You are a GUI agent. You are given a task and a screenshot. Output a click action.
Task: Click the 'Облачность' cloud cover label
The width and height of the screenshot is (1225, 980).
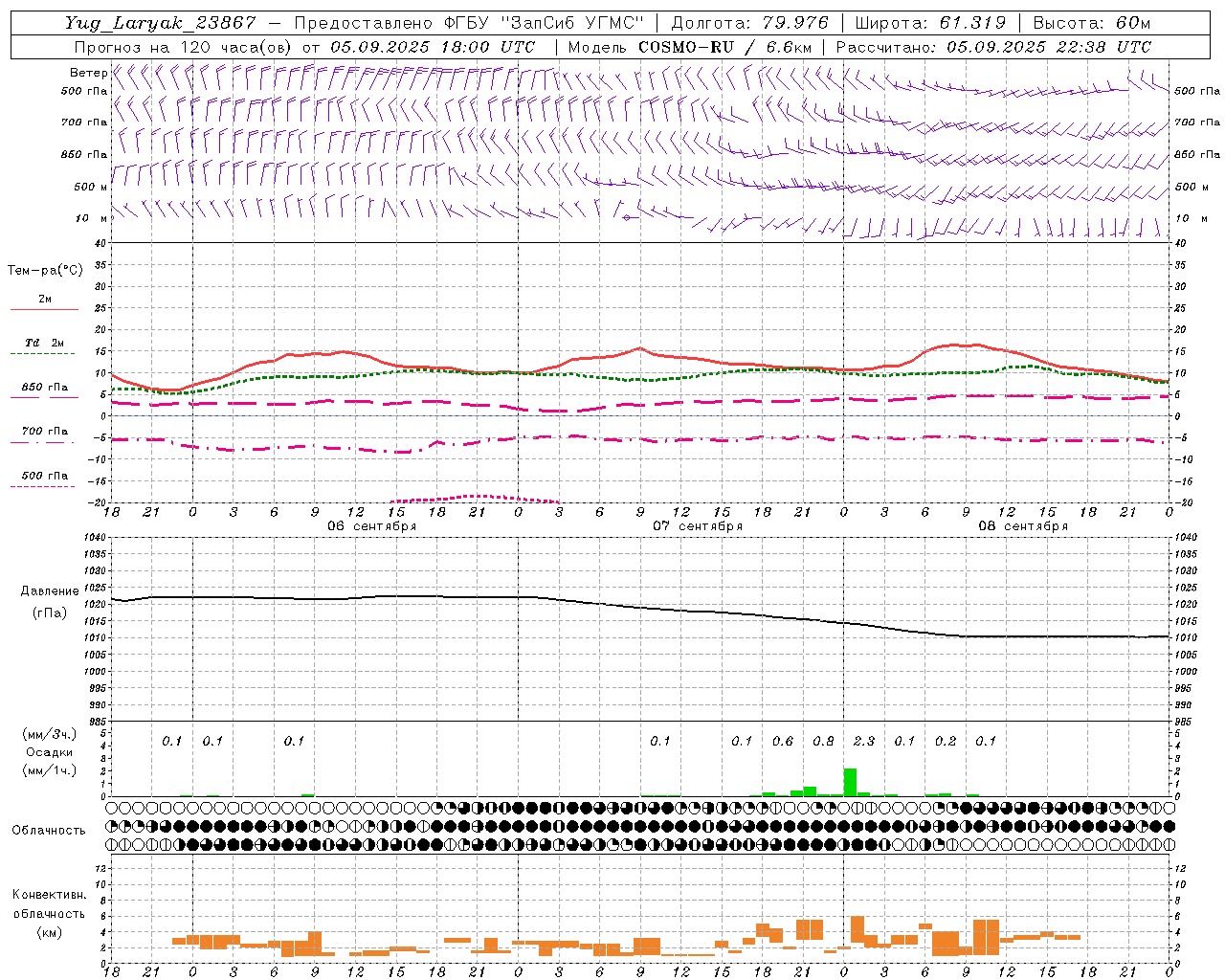click(x=48, y=831)
